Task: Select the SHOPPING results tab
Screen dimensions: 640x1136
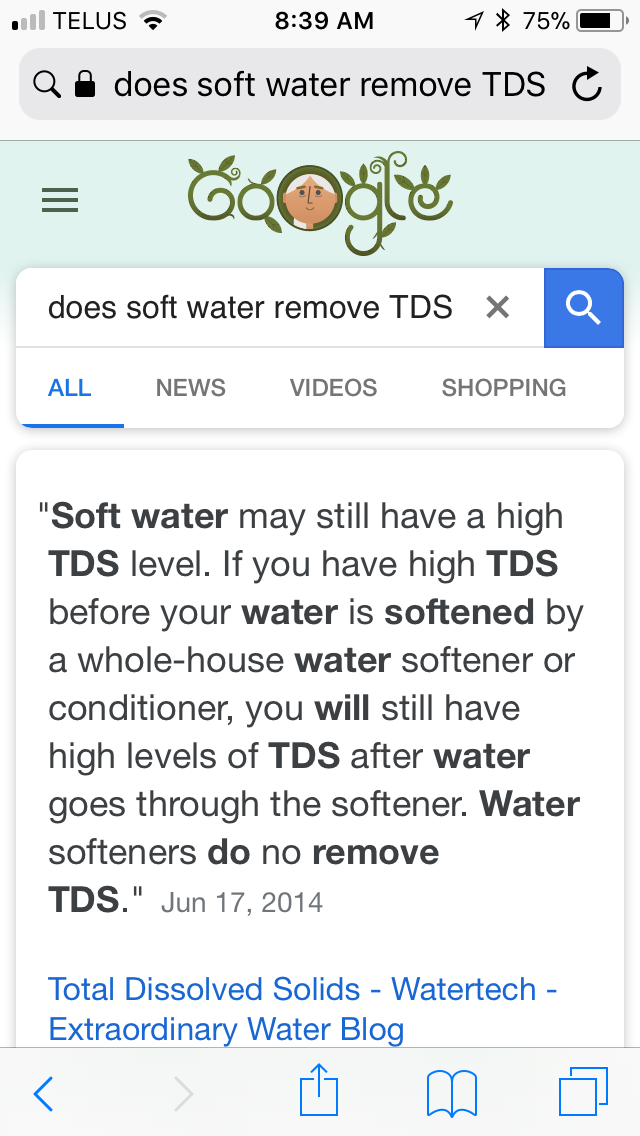Action: [x=504, y=388]
